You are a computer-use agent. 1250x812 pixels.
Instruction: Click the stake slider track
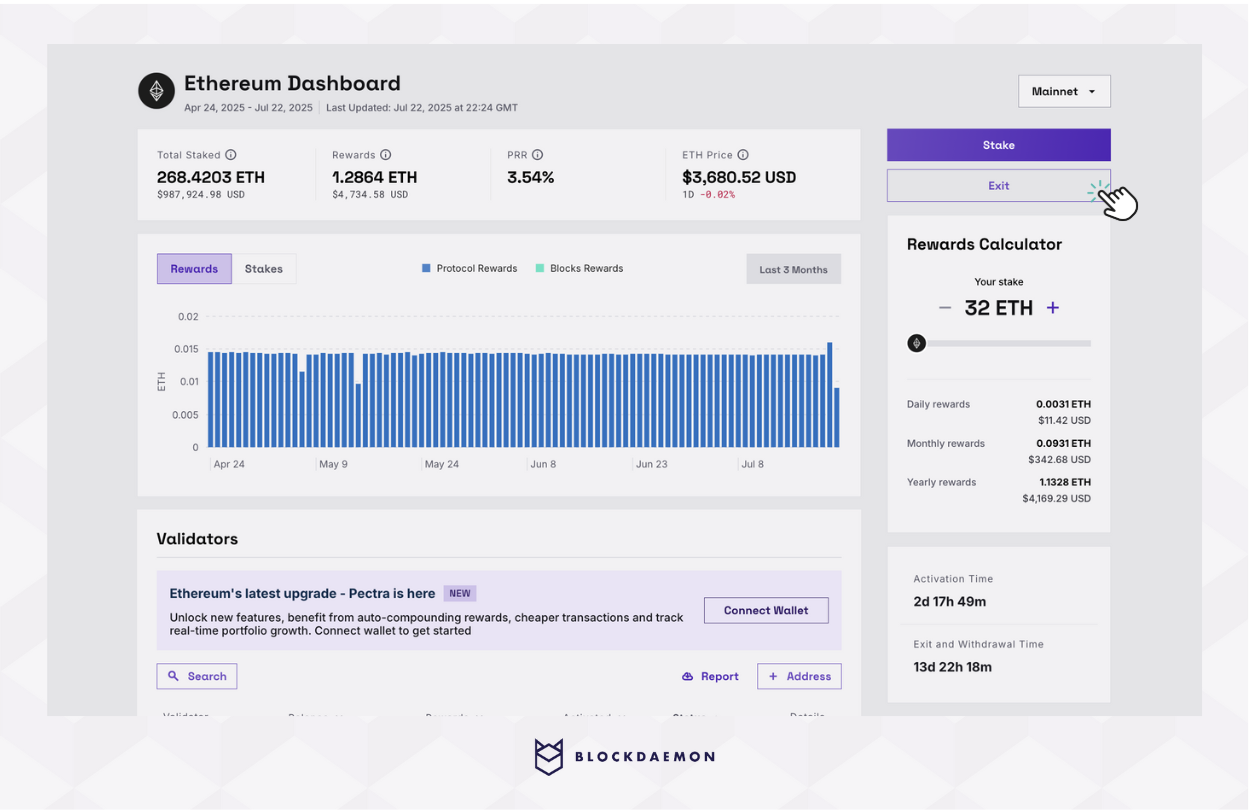tap(1008, 343)
